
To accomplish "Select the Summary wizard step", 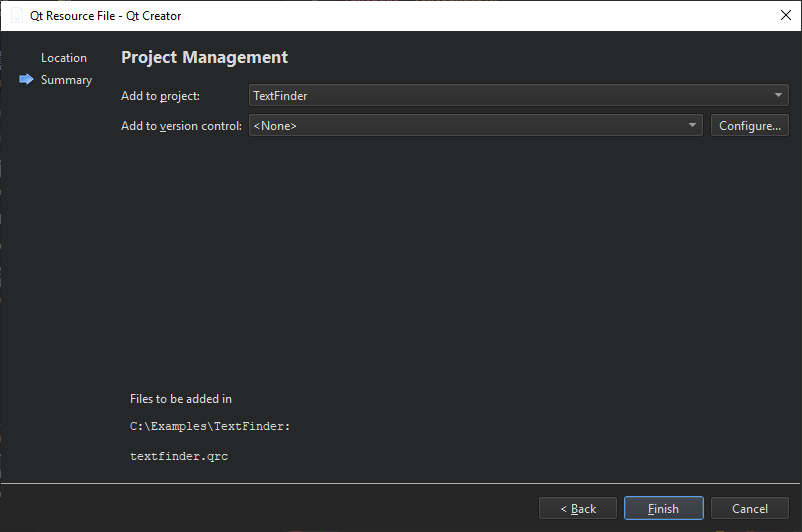I will [x=66, y=80].
